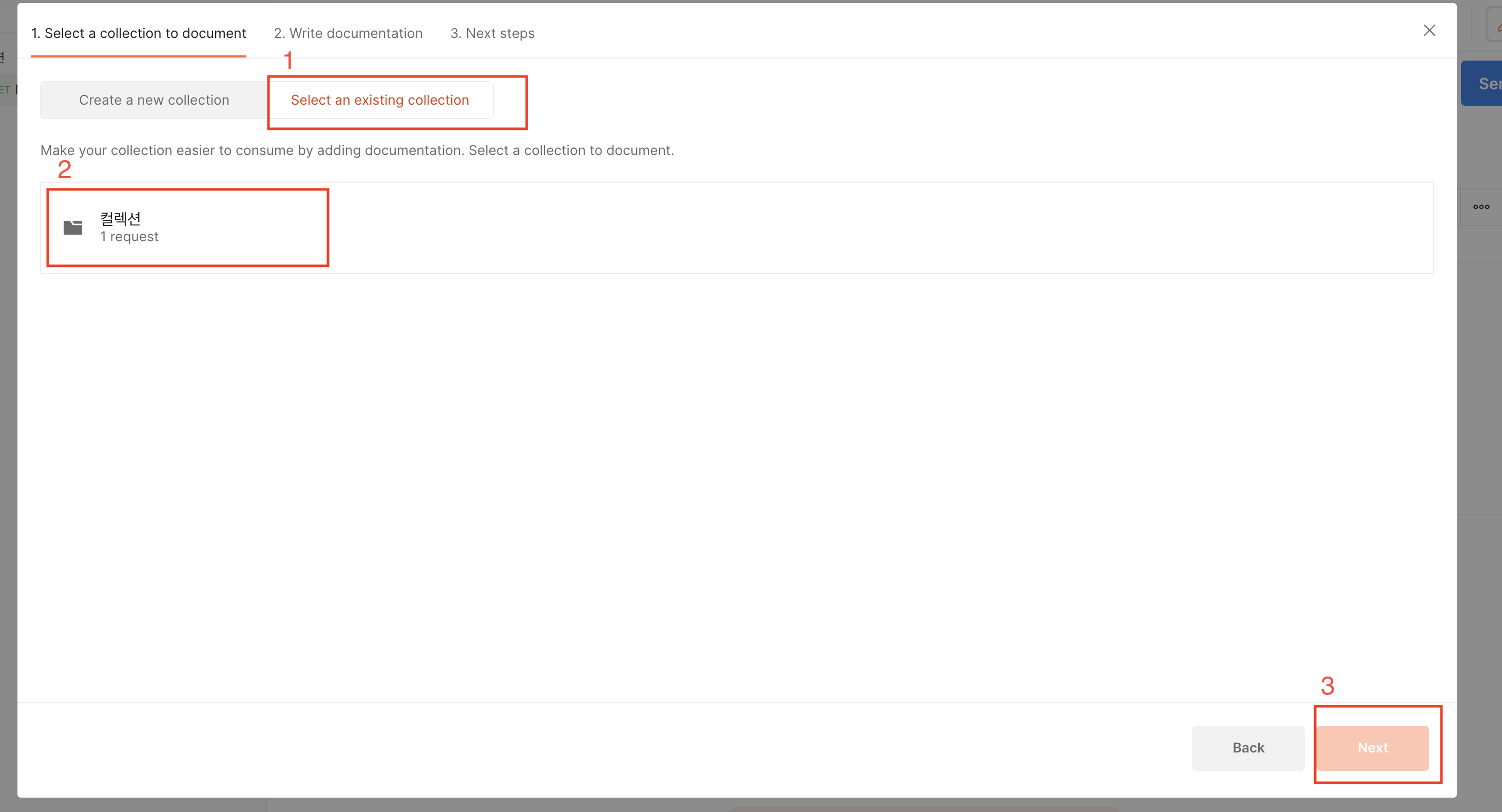This screenshot has height=812, width=1502.
Task: Open the three-dot options behind the dialog
Action: [x=1481, y=207]
